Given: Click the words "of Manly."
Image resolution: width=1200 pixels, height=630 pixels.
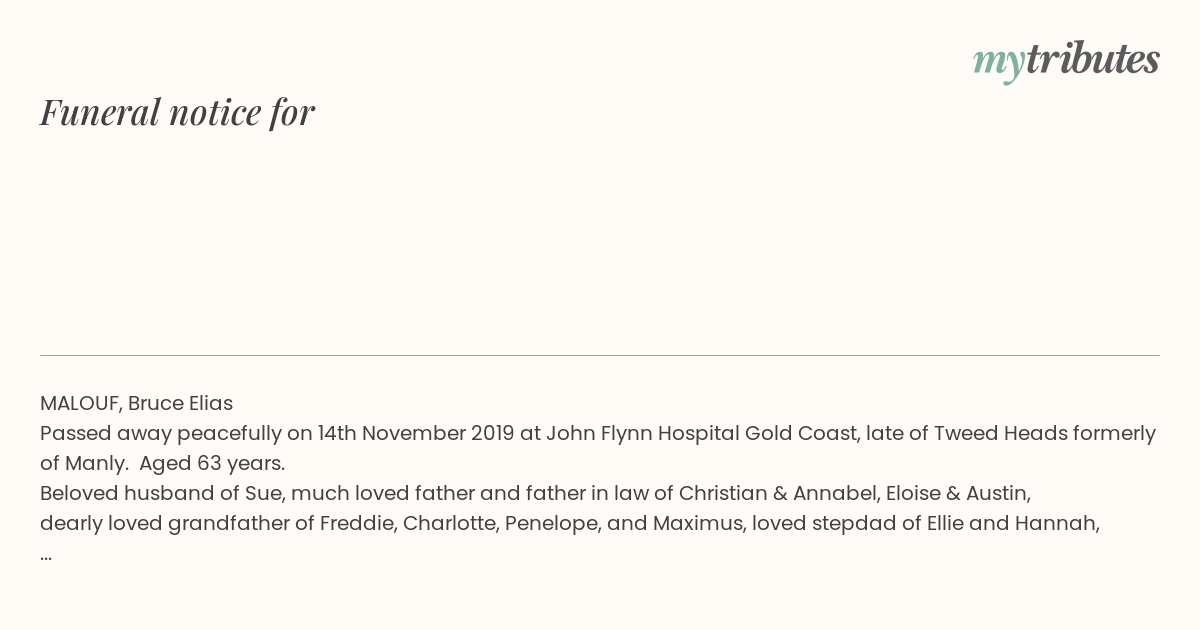Looking at the screenshot, I should (x=83, y=463).
